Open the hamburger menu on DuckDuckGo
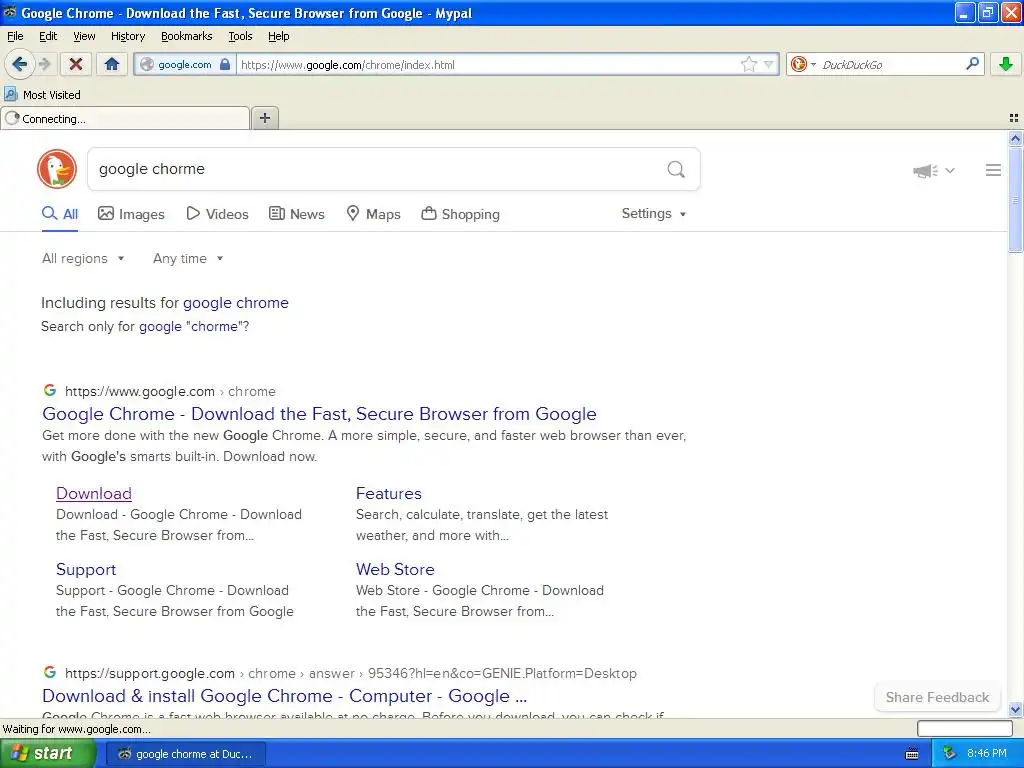The width and height of the screenshot is (1024, 768). 993,170
